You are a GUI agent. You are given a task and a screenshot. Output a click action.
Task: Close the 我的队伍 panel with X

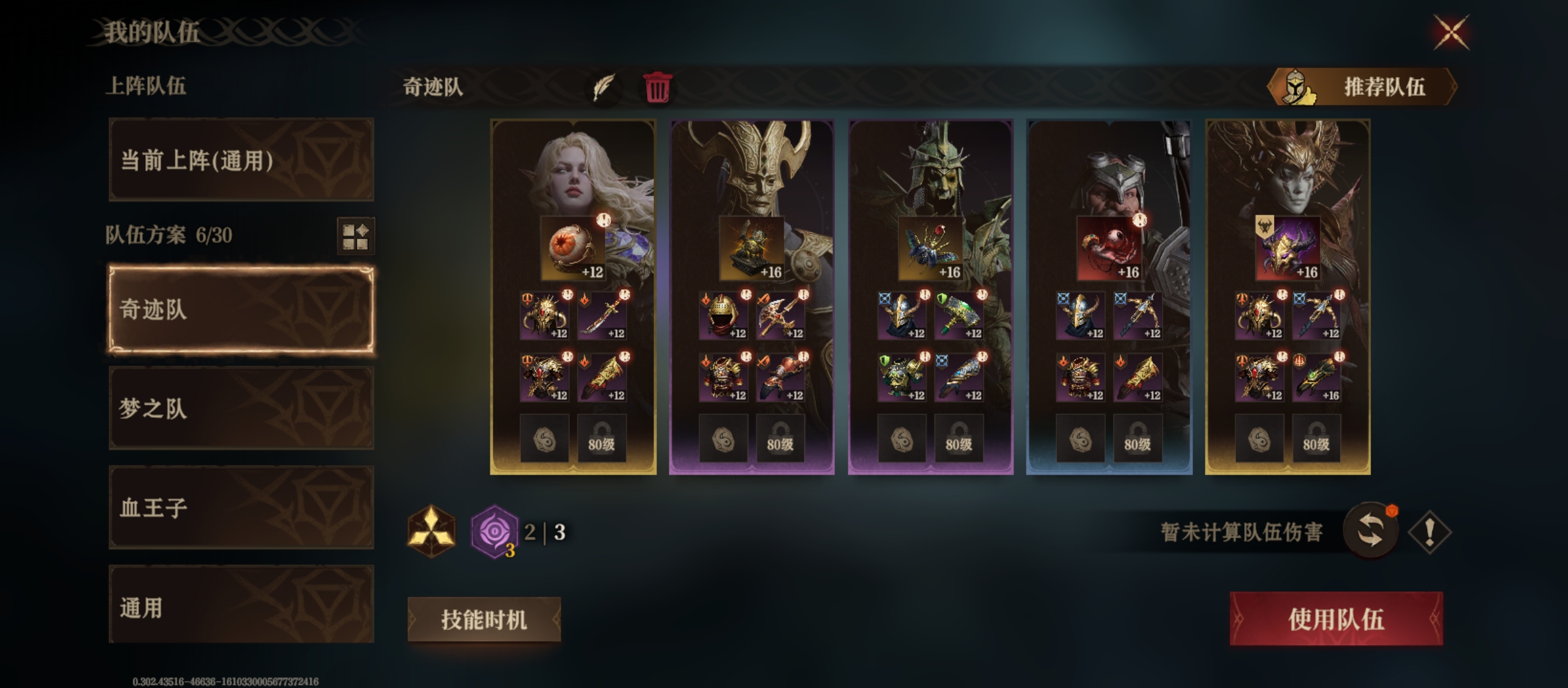click(1451, 32)
